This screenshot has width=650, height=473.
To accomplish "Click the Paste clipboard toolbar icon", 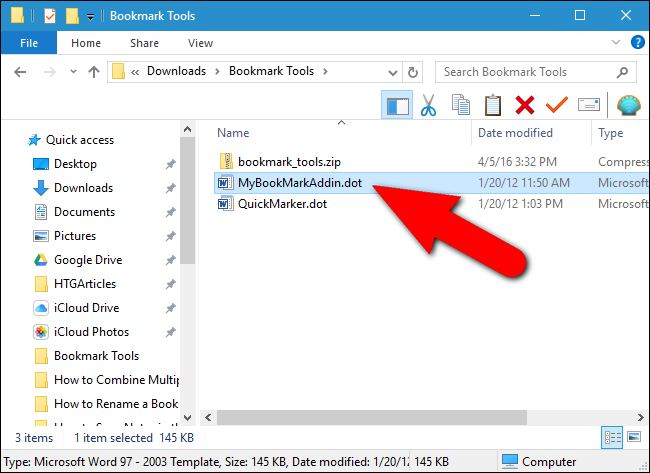I will point(492,105).
